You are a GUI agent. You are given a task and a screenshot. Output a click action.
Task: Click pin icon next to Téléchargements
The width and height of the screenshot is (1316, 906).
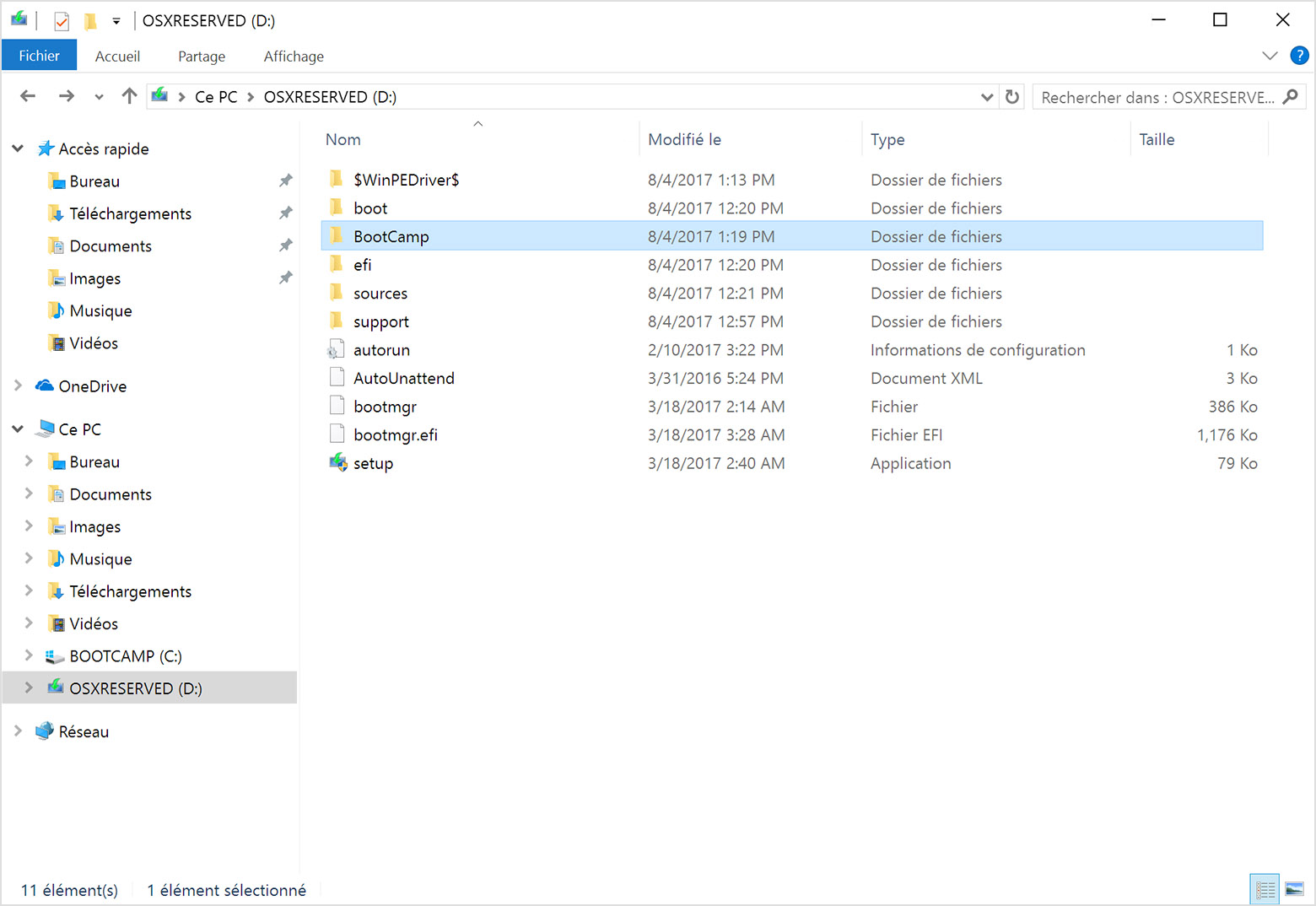coord(286,213)
